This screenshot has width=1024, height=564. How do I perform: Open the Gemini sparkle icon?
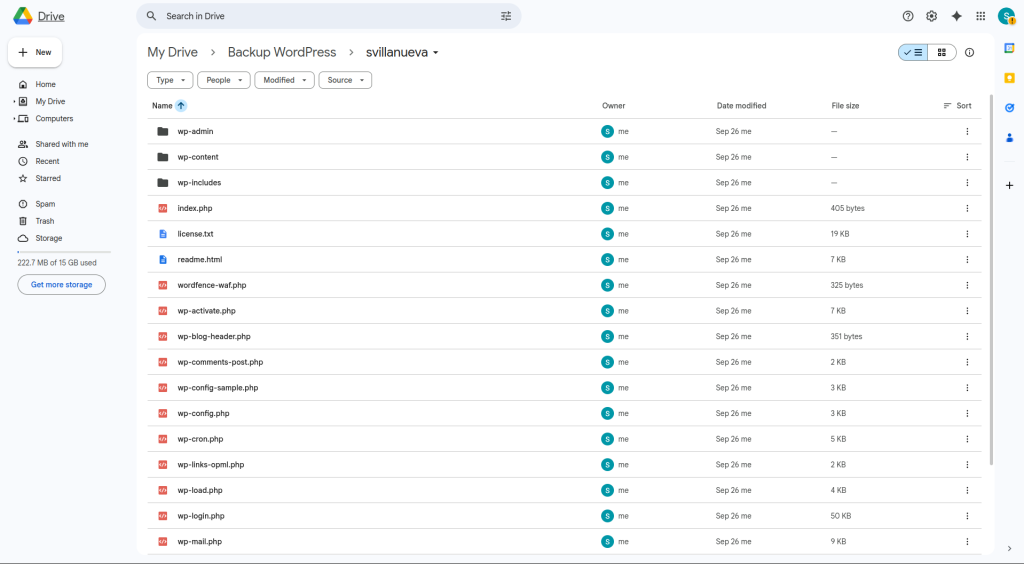click(956, 16)
